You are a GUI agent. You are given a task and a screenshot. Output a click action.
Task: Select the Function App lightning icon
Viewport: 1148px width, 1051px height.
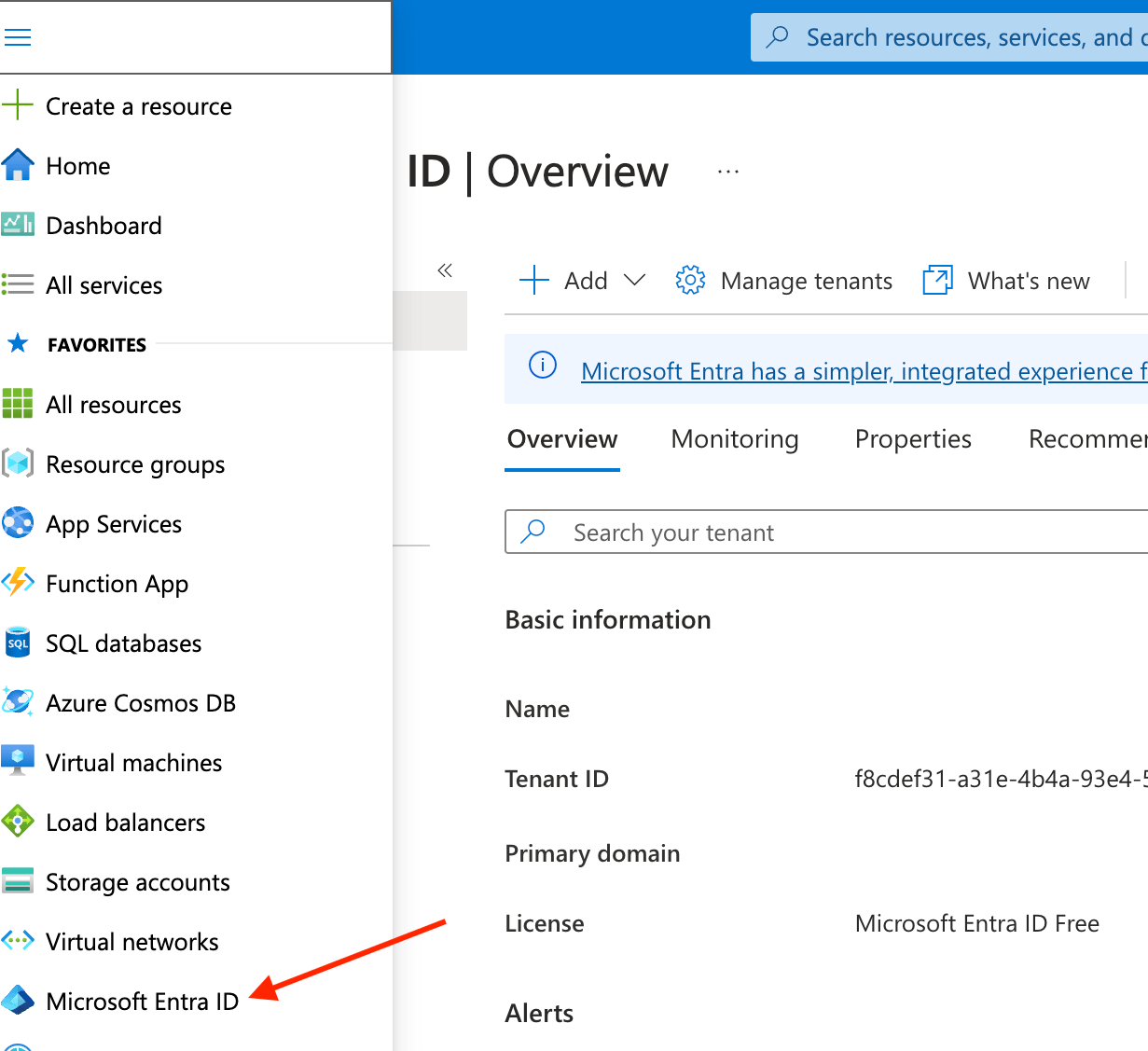[x=19, y=583]
